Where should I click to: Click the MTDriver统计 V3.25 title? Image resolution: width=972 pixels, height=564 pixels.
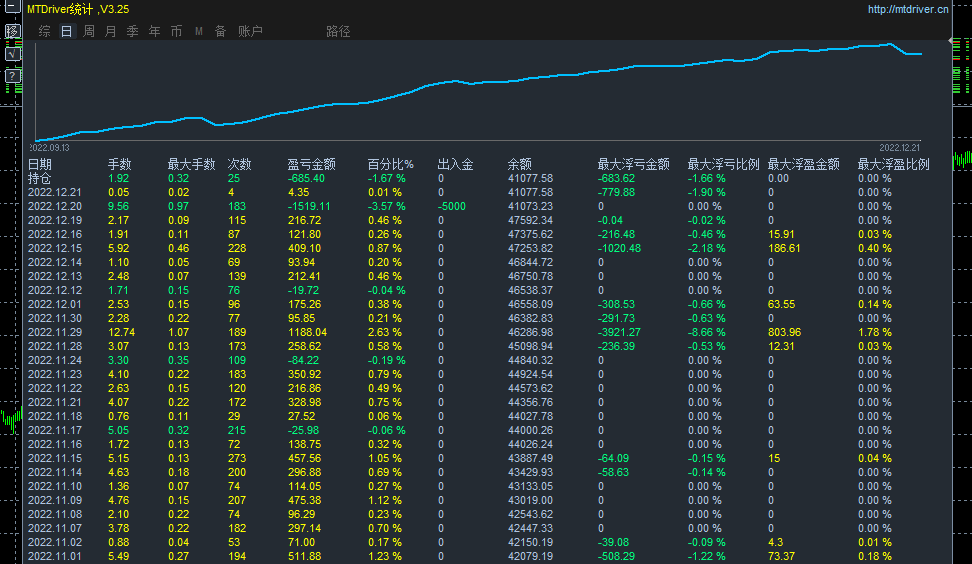click(x=78, y=9)
